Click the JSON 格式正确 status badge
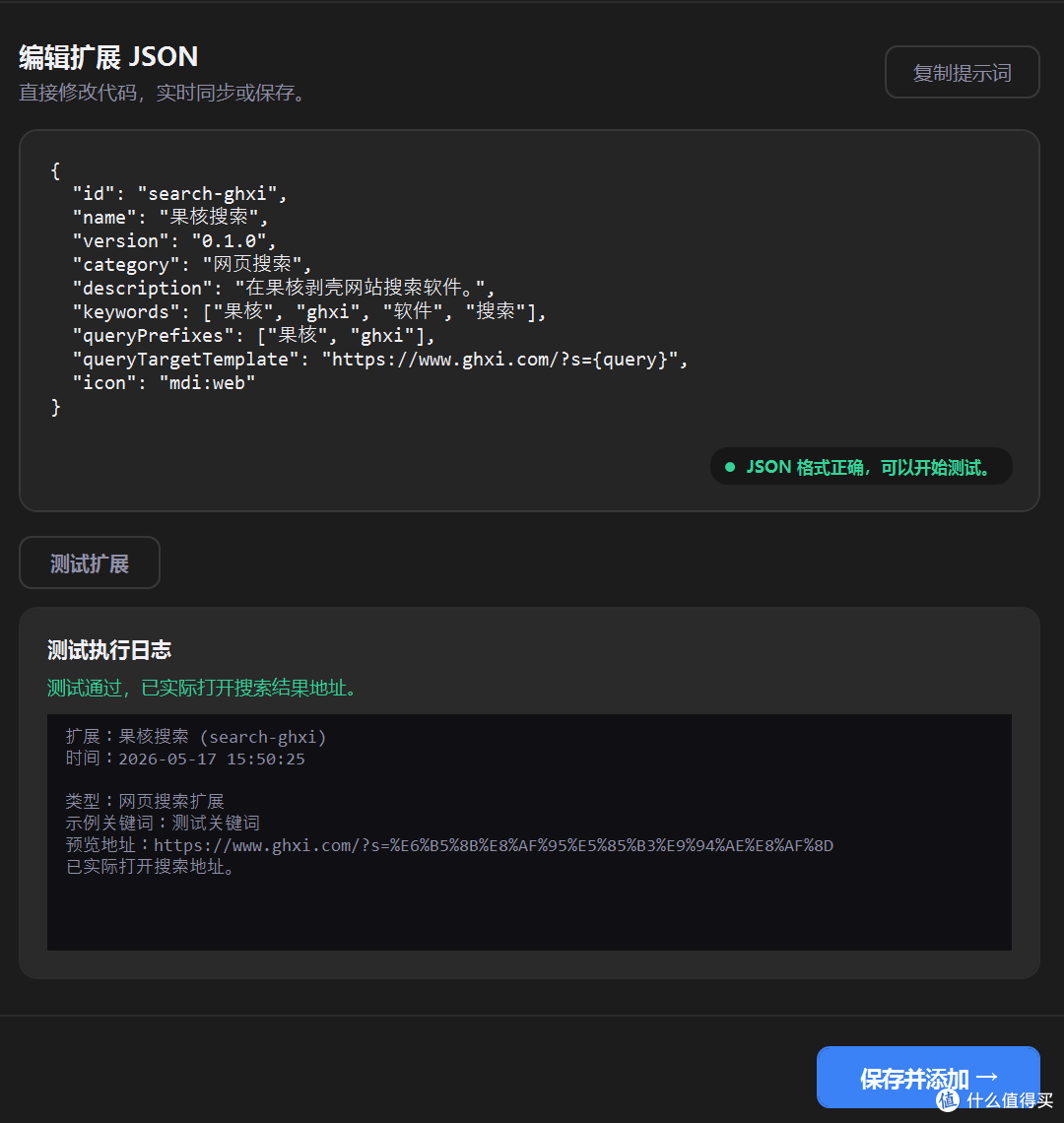The image size is (1064, 1123). pos(861,467)
